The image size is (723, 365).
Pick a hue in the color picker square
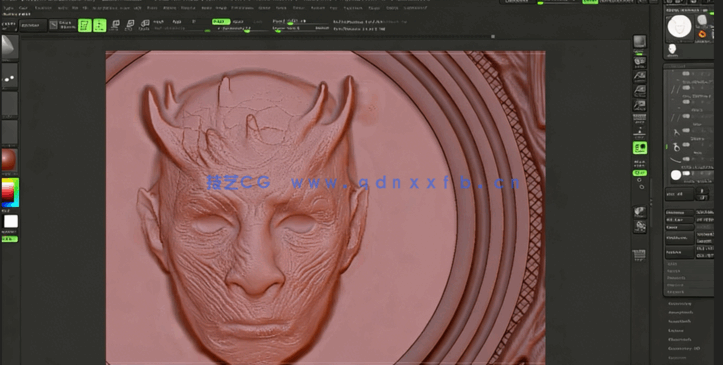(10, 192)
